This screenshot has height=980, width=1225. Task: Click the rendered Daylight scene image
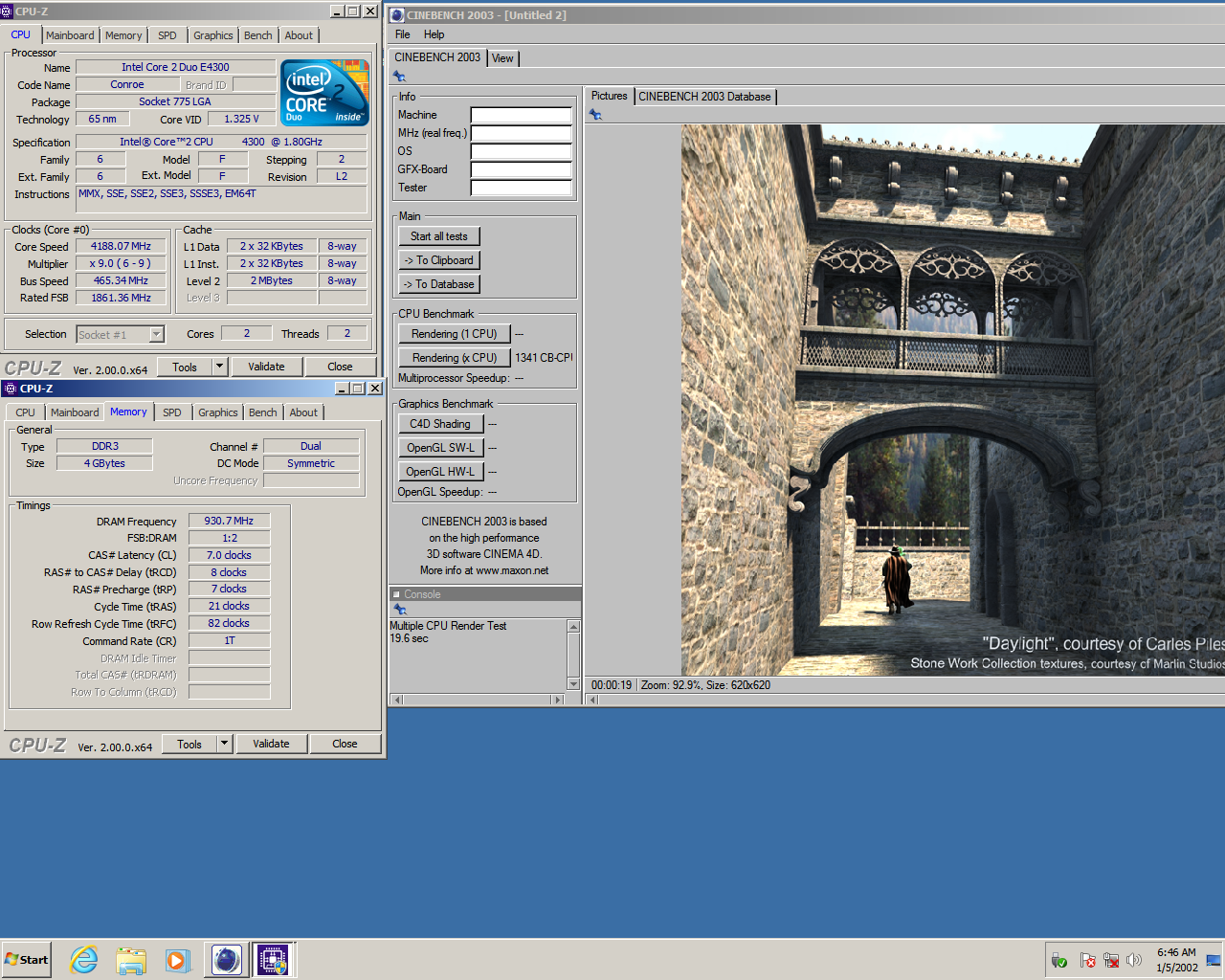[952, 400]
